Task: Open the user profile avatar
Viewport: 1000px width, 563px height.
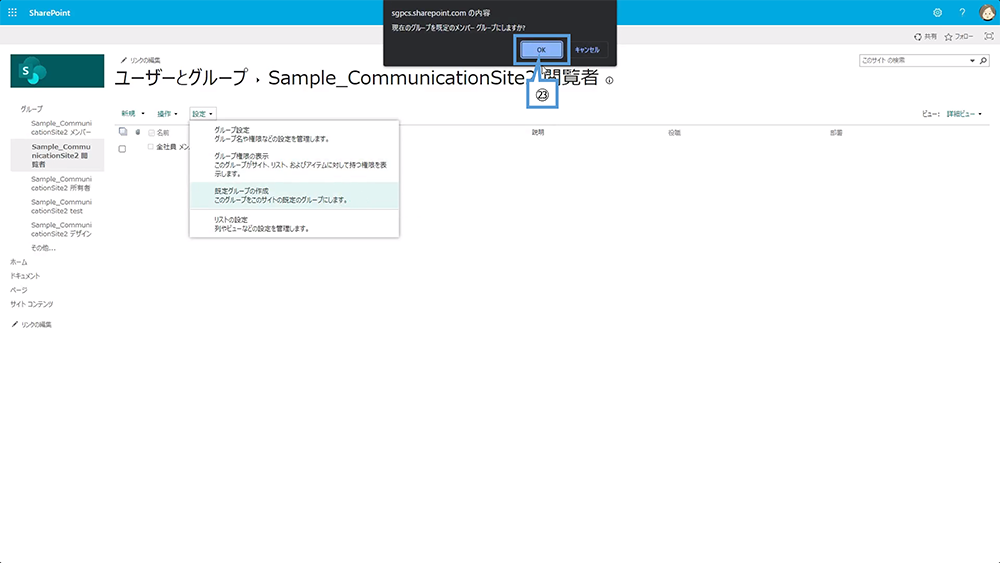Action: [x=987, y=12]
